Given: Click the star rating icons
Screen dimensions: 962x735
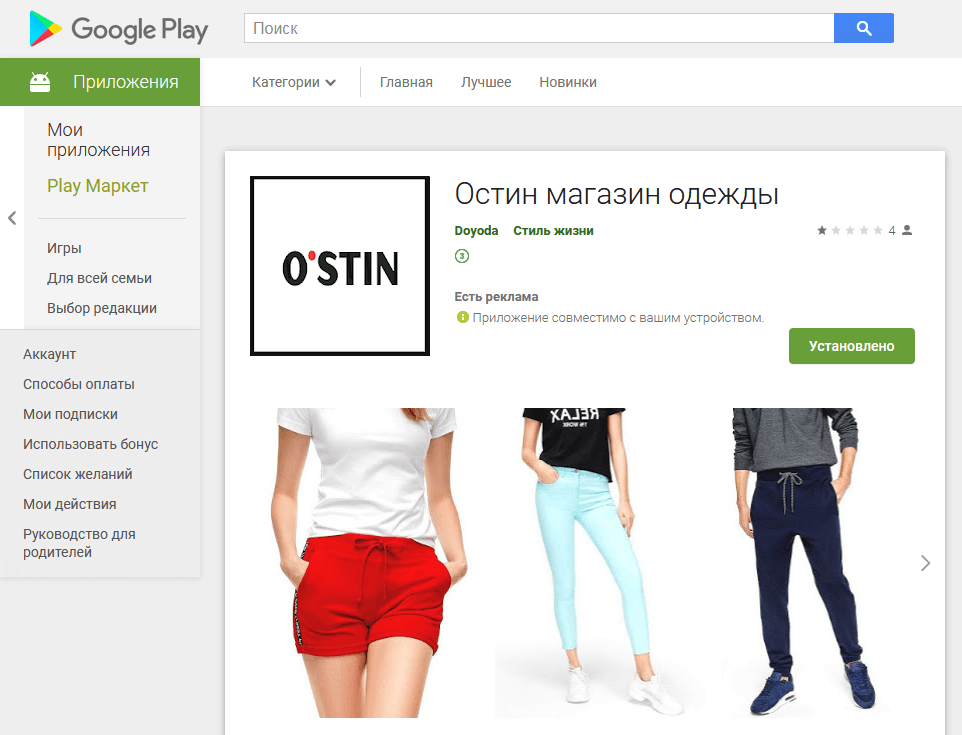Looking at the screenshot, I should [x=850, y=231].
